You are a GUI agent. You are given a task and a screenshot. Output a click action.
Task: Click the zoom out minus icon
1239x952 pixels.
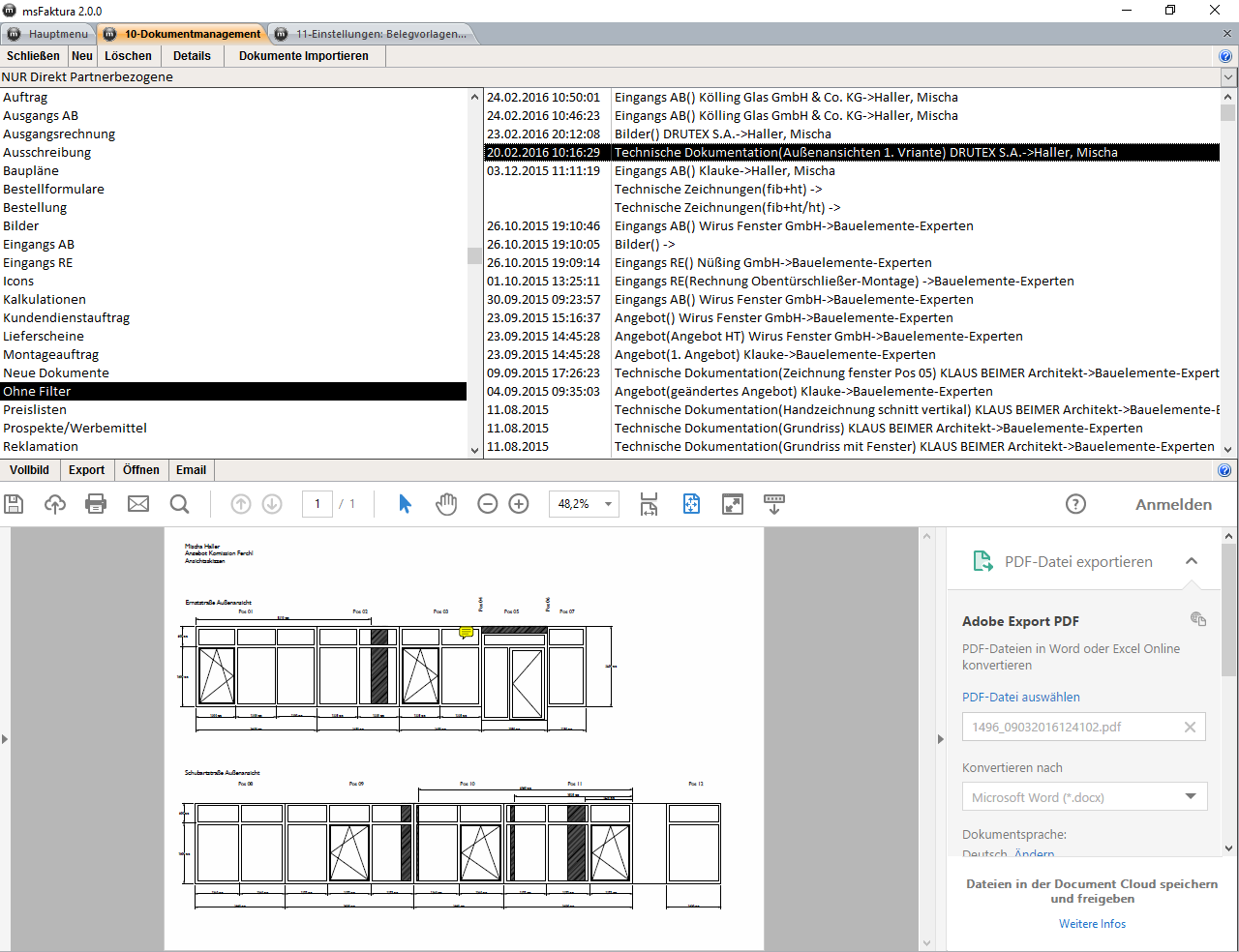[x=488, y=504]
